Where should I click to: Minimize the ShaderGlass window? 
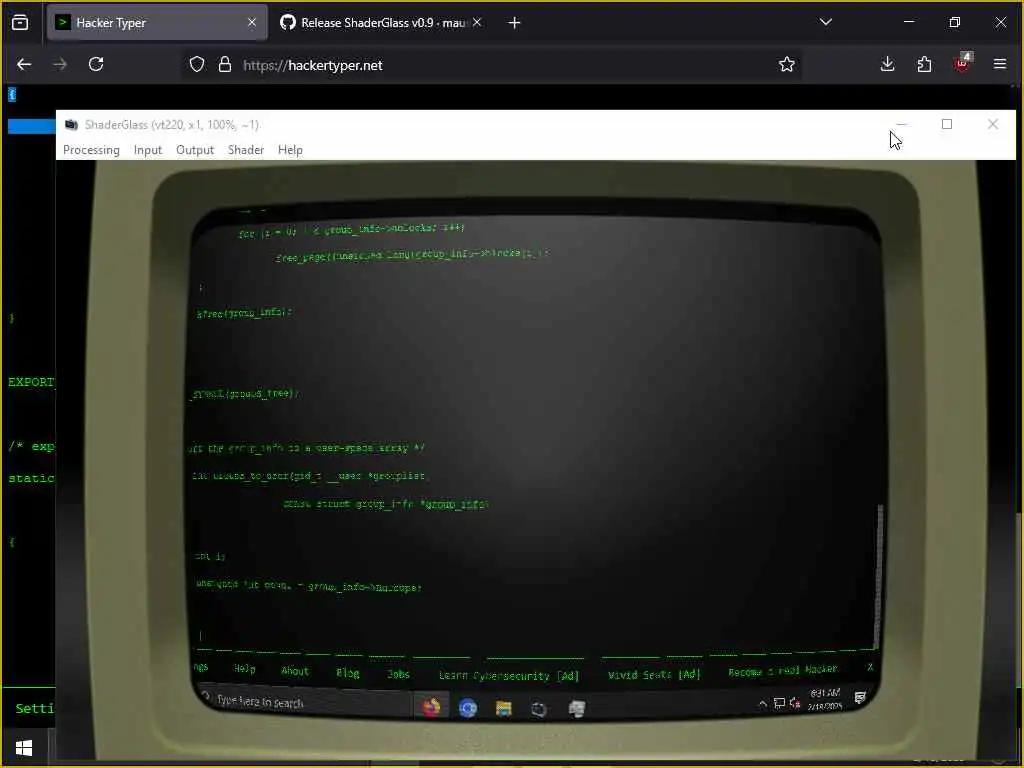(x=902, y=124)
